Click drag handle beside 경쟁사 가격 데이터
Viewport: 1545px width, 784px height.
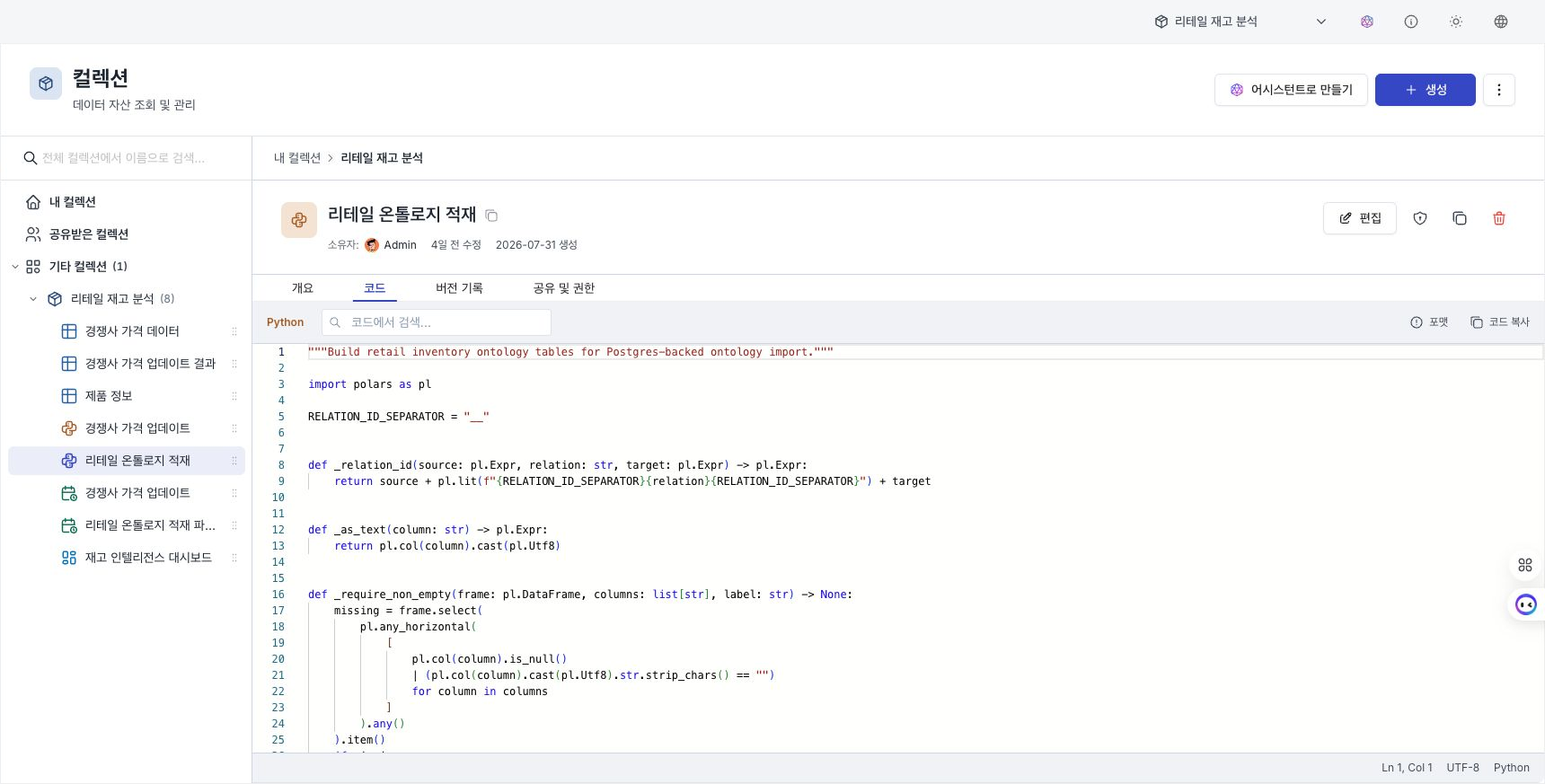tap(234, 331)
